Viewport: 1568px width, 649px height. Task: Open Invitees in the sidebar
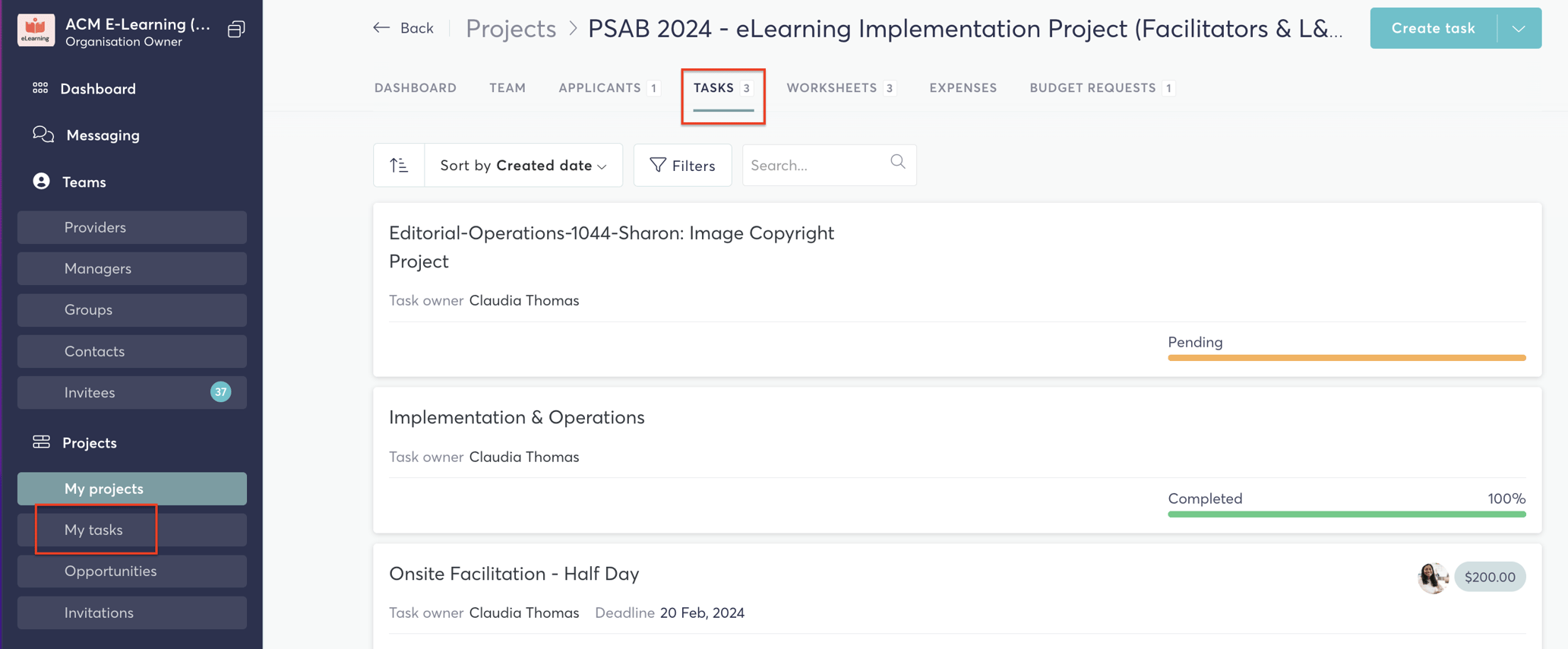pyautogui.click(x=132, y=393)
